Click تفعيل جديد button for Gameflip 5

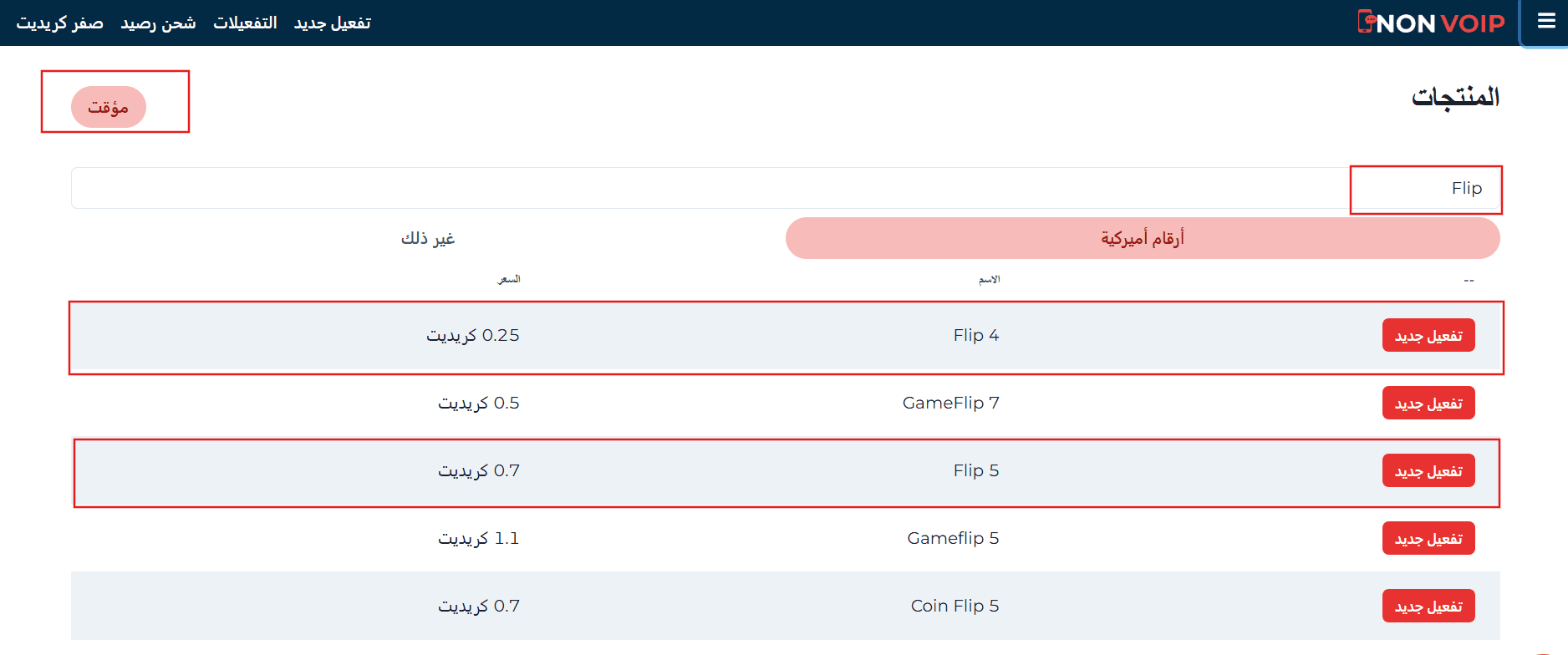1428,538
